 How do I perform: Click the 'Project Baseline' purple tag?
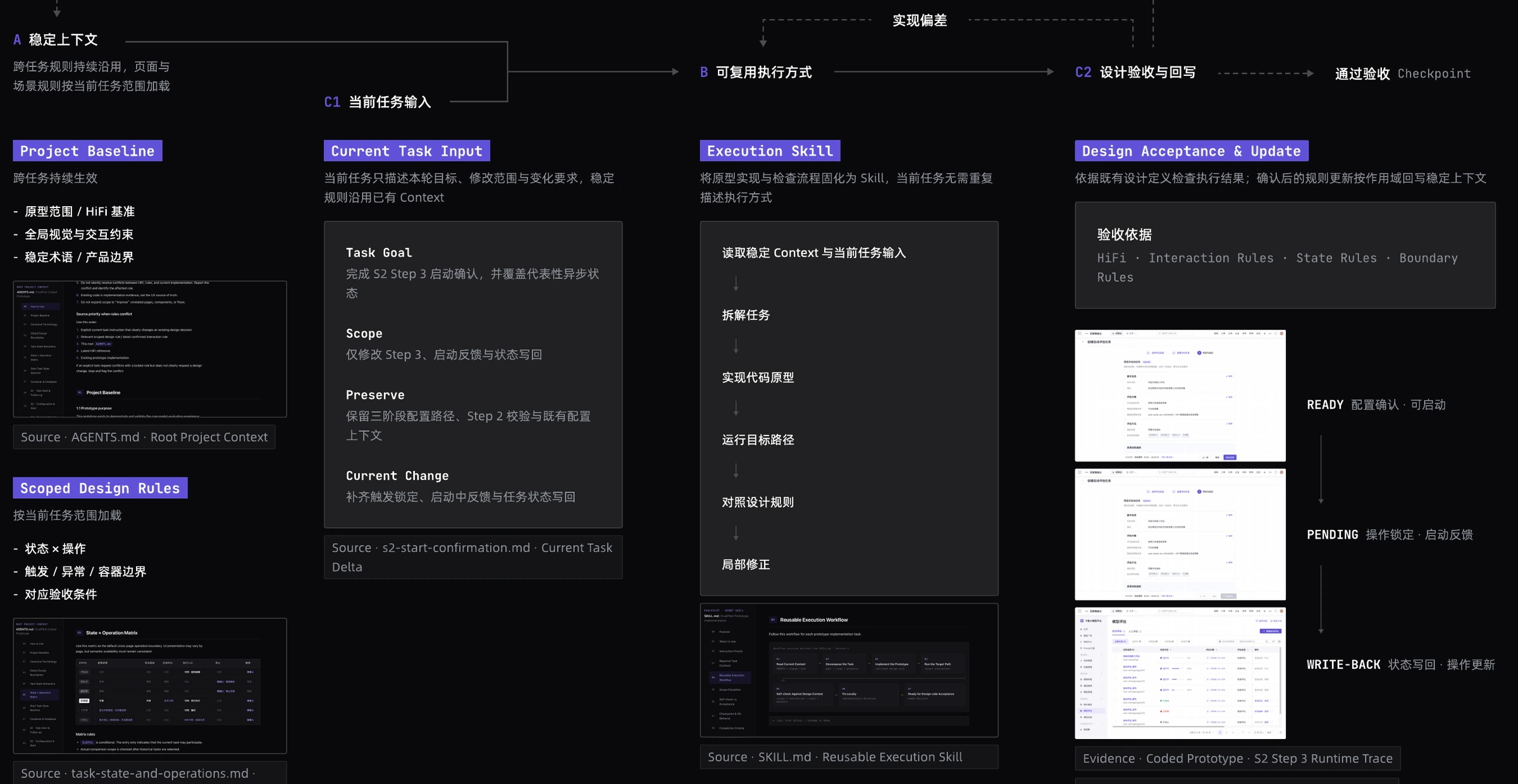point(87,150)
